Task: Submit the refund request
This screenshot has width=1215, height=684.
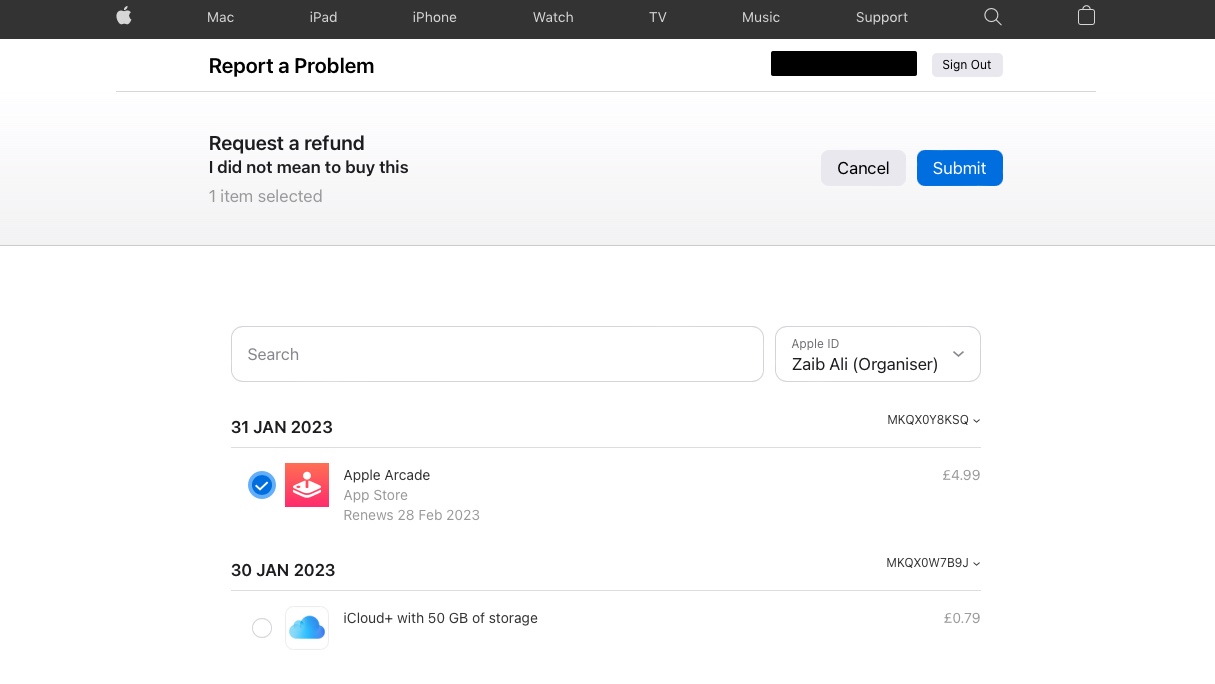Action: click(x=959, y=168)
